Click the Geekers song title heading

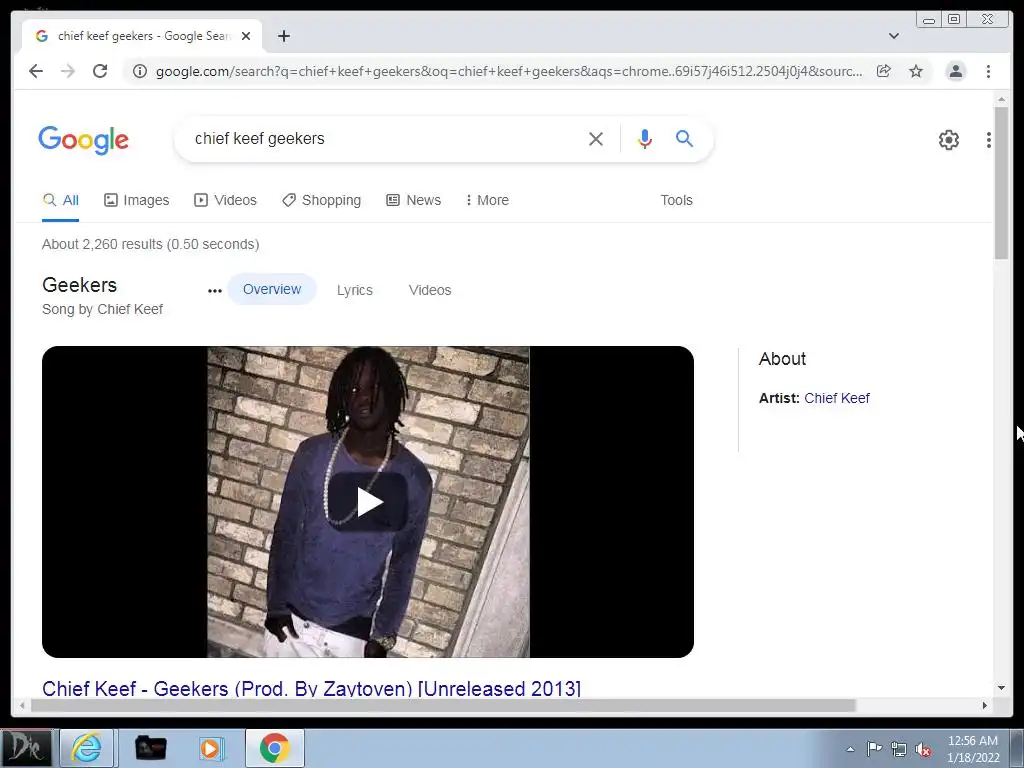pyautogui.click(x=79, y=285)
